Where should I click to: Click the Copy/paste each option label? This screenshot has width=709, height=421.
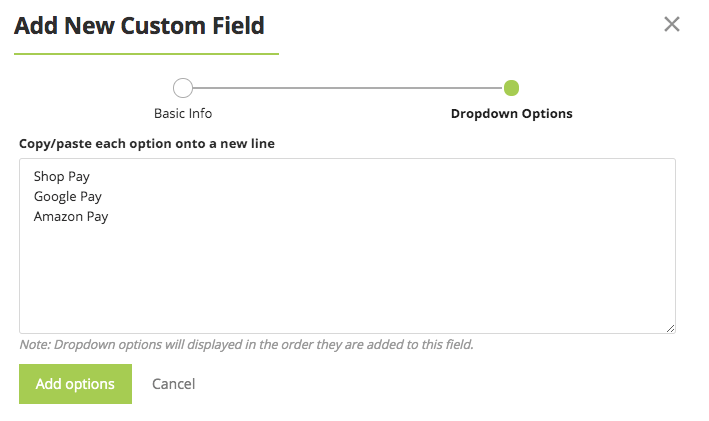tap(147, 143)
